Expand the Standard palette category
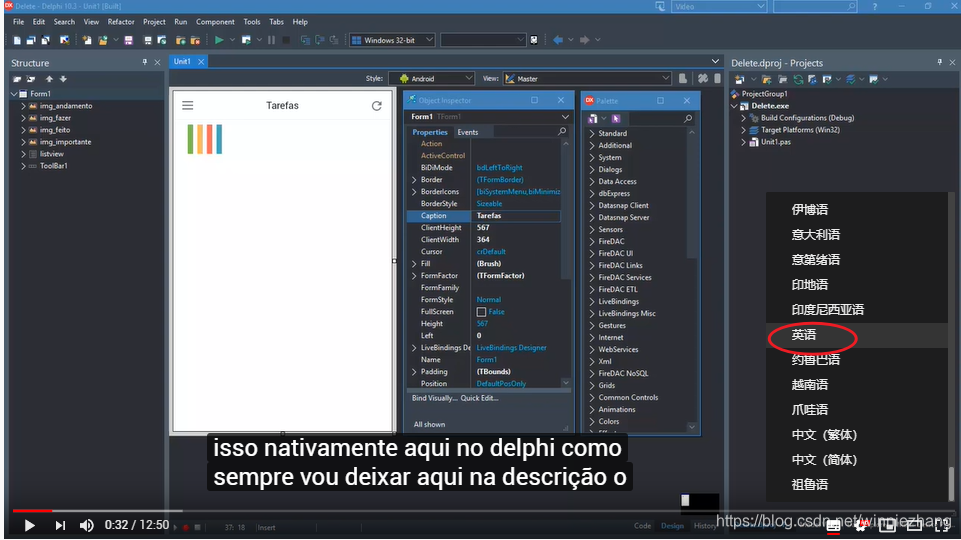 tap(591, 133)
